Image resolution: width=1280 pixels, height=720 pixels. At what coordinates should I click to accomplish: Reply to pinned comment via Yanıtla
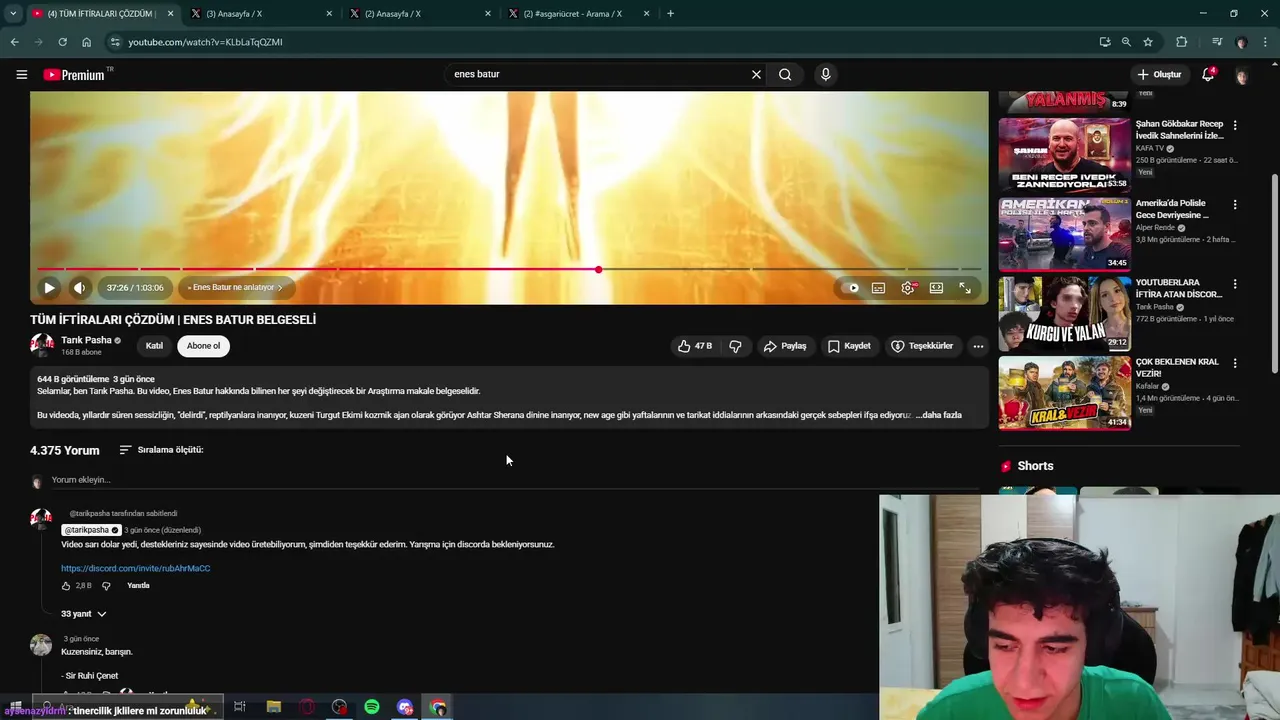(138, 586)
